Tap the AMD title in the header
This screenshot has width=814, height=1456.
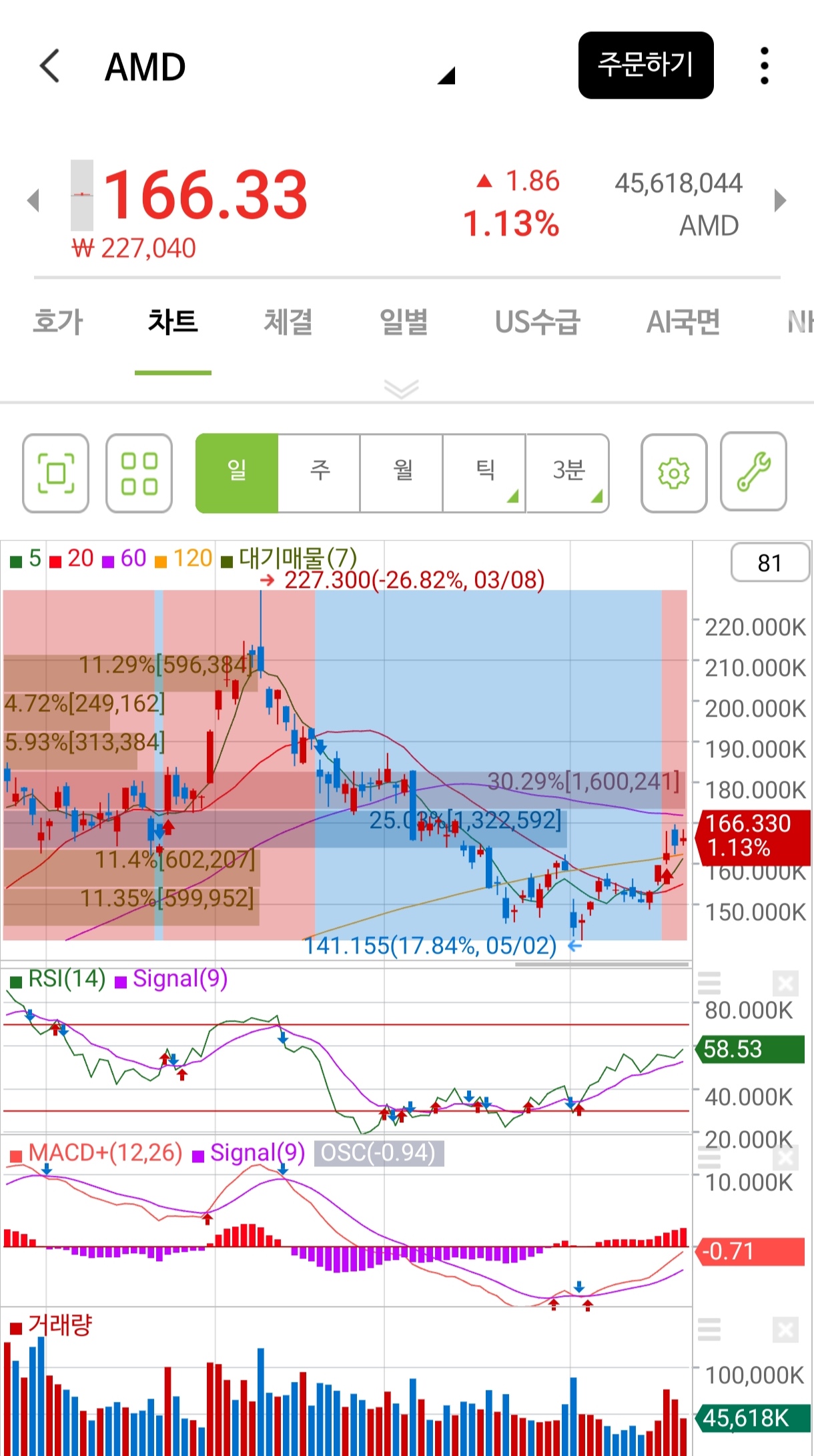(145, 67)
